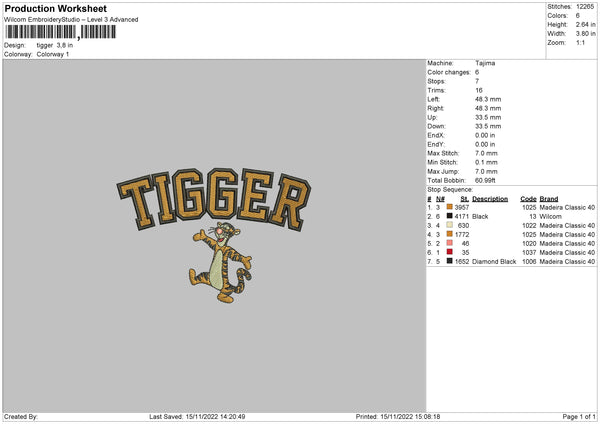Click the Stop Sequence heading
Image resolution: width=600 pixels, height=424 pixels.
click(x=450, y=190)
